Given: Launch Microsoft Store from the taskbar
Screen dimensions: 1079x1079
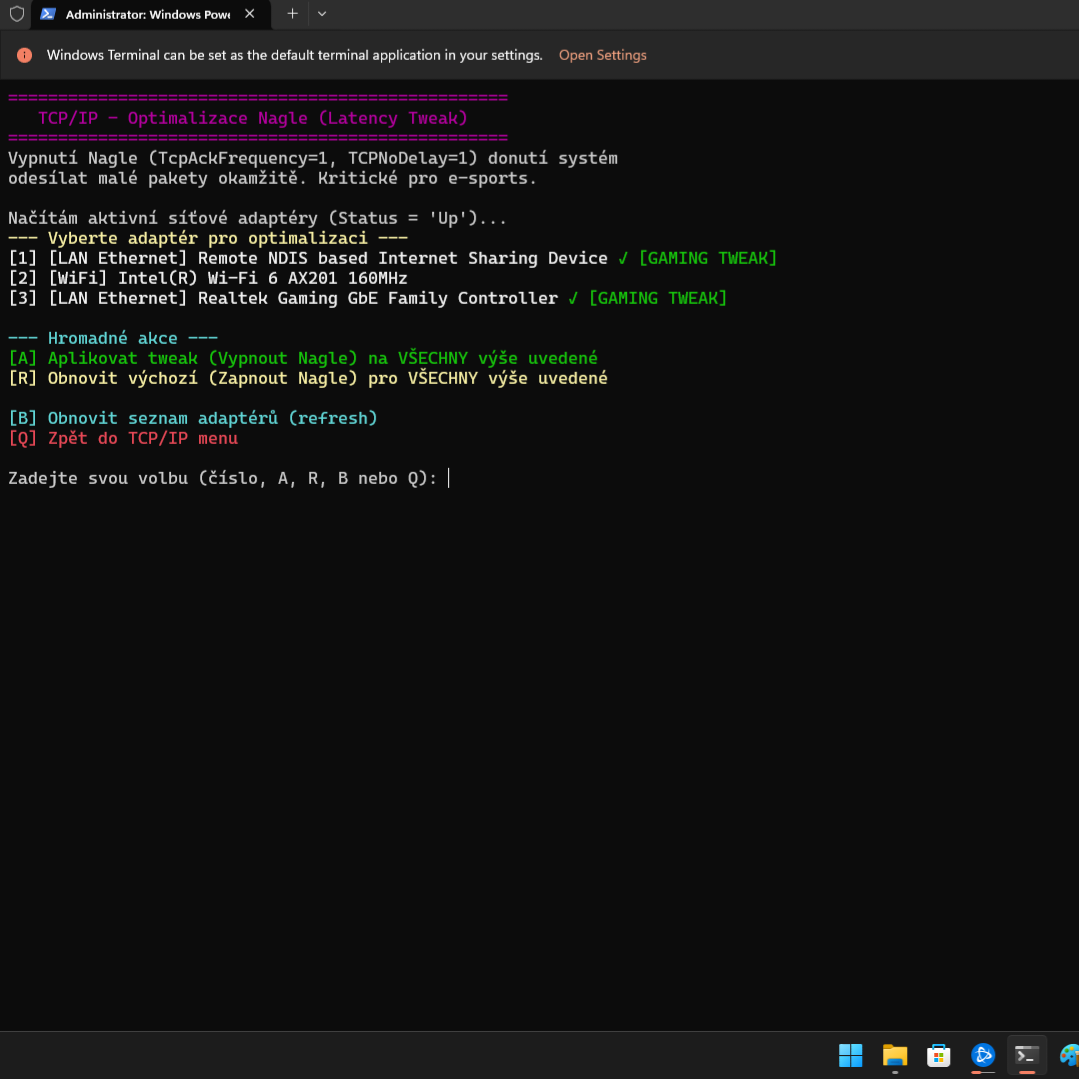Looking at the screenshot, I should click(938, 1055).
